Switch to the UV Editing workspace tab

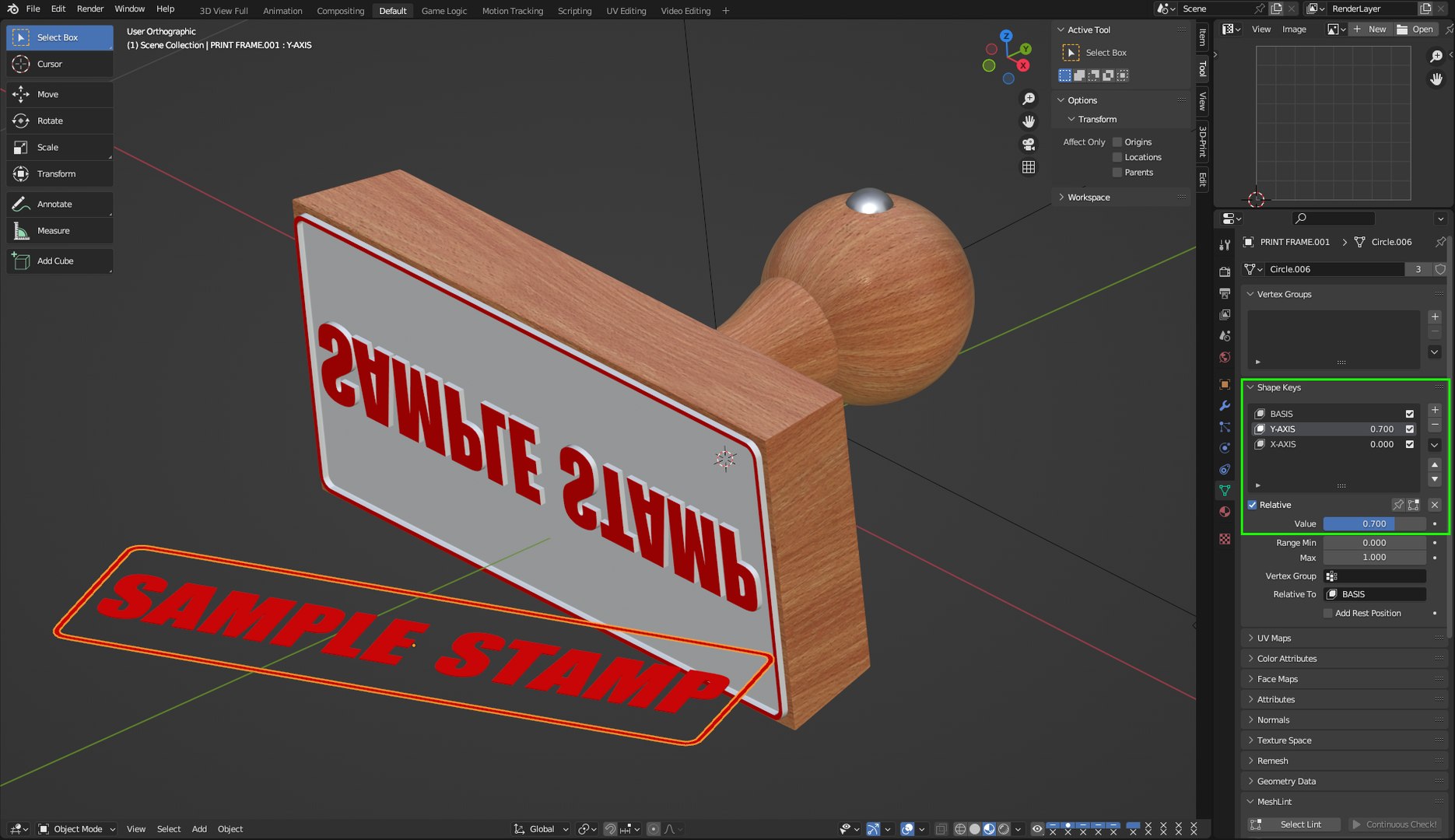pyautogui.click(x=626, y=11)
